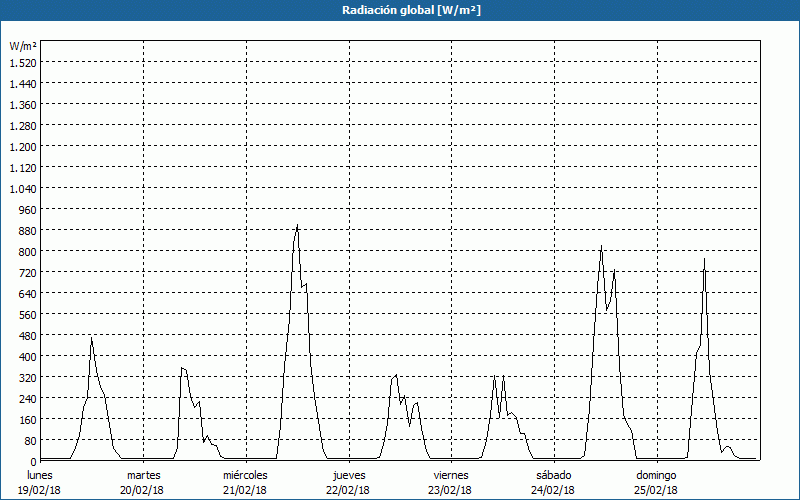
Task: Select the 22/02/18 date label
Action: pyautogui.click(x=348, y=490)
